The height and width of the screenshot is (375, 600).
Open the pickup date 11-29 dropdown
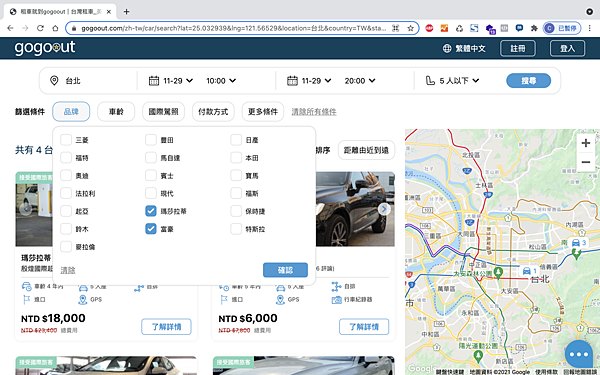coord(178,81)
